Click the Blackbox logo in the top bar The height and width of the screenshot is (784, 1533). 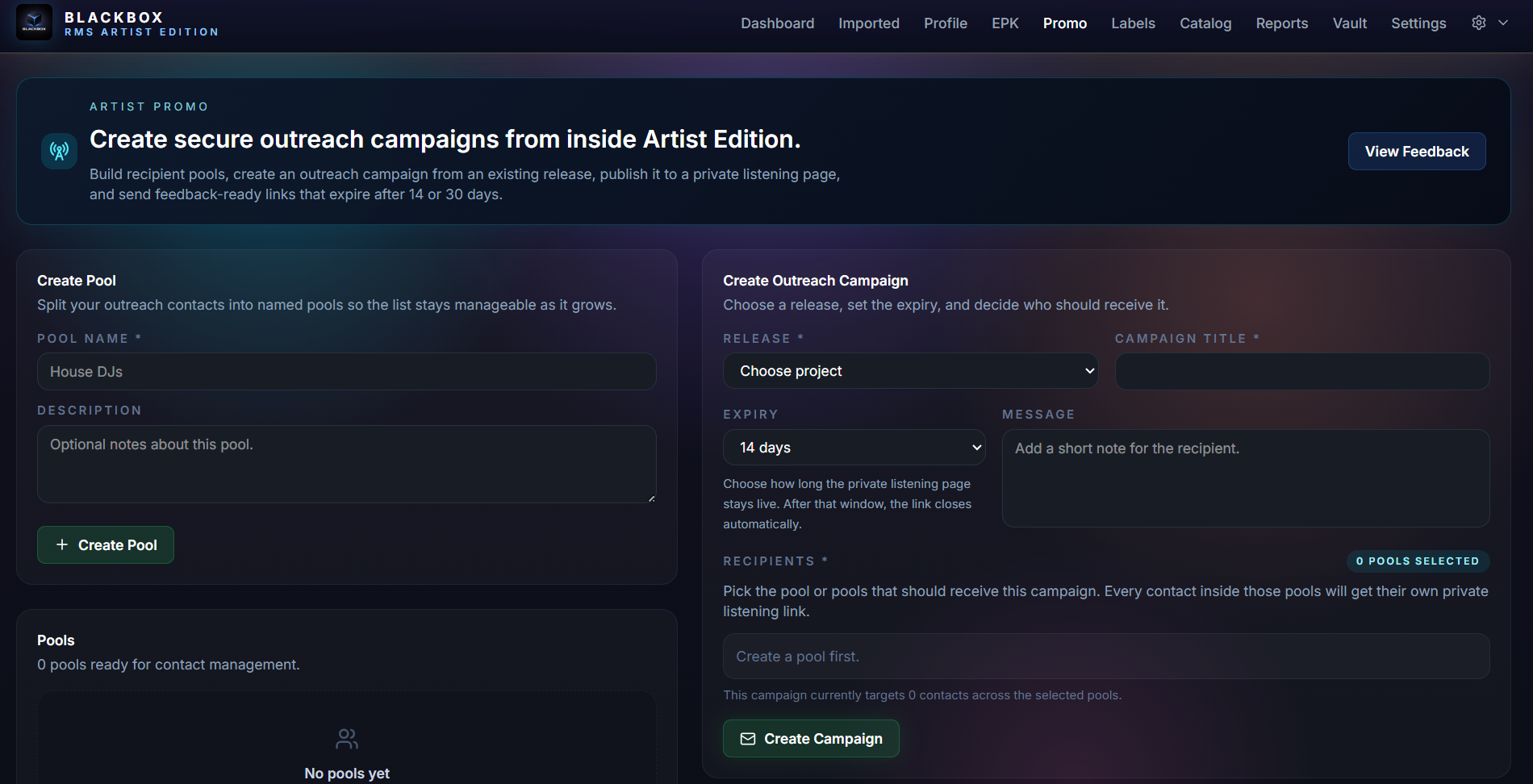coord(34,22)
